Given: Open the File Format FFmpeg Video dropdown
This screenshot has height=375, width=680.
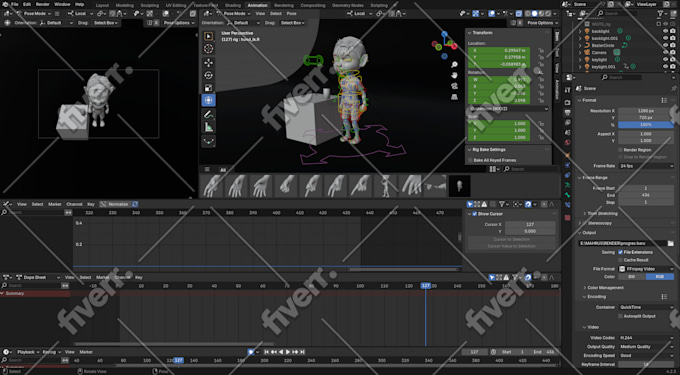Looking at the screenshot, I should [646, 269].
